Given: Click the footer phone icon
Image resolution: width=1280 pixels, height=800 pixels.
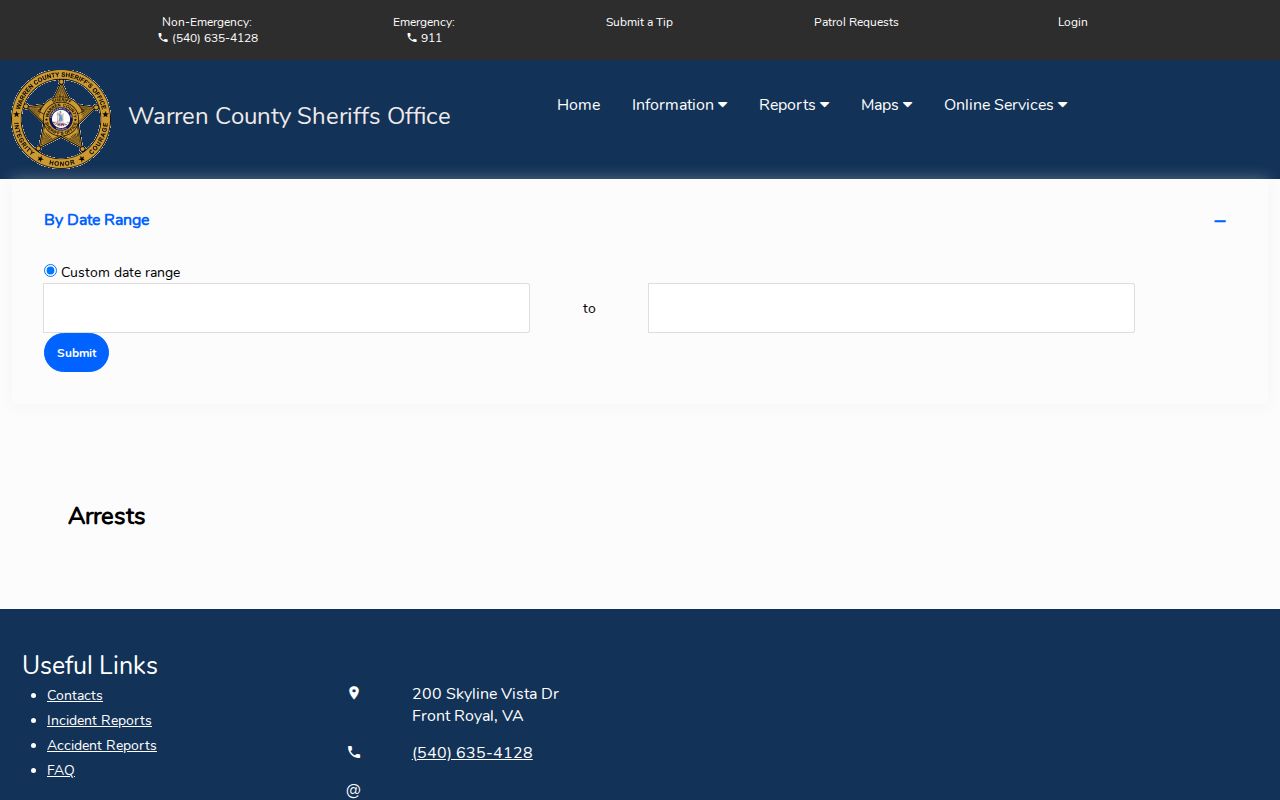Looking at the screenshot, I should tap(354, 752).
